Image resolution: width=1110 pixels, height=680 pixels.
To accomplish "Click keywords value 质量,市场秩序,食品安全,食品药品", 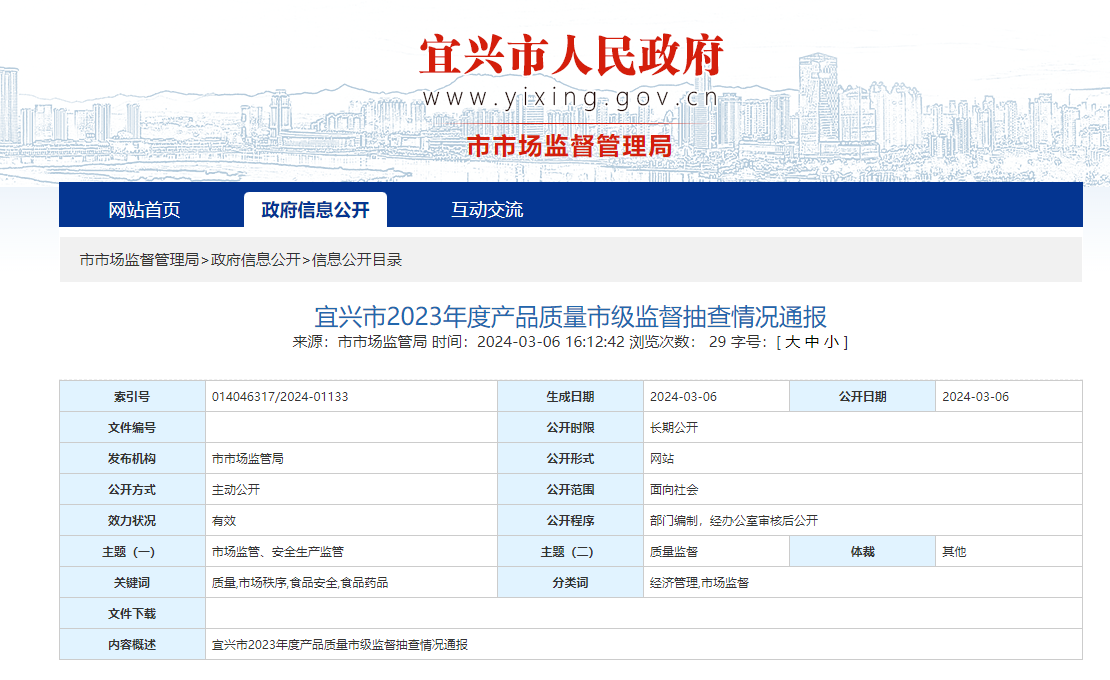I will click(300, 583).
